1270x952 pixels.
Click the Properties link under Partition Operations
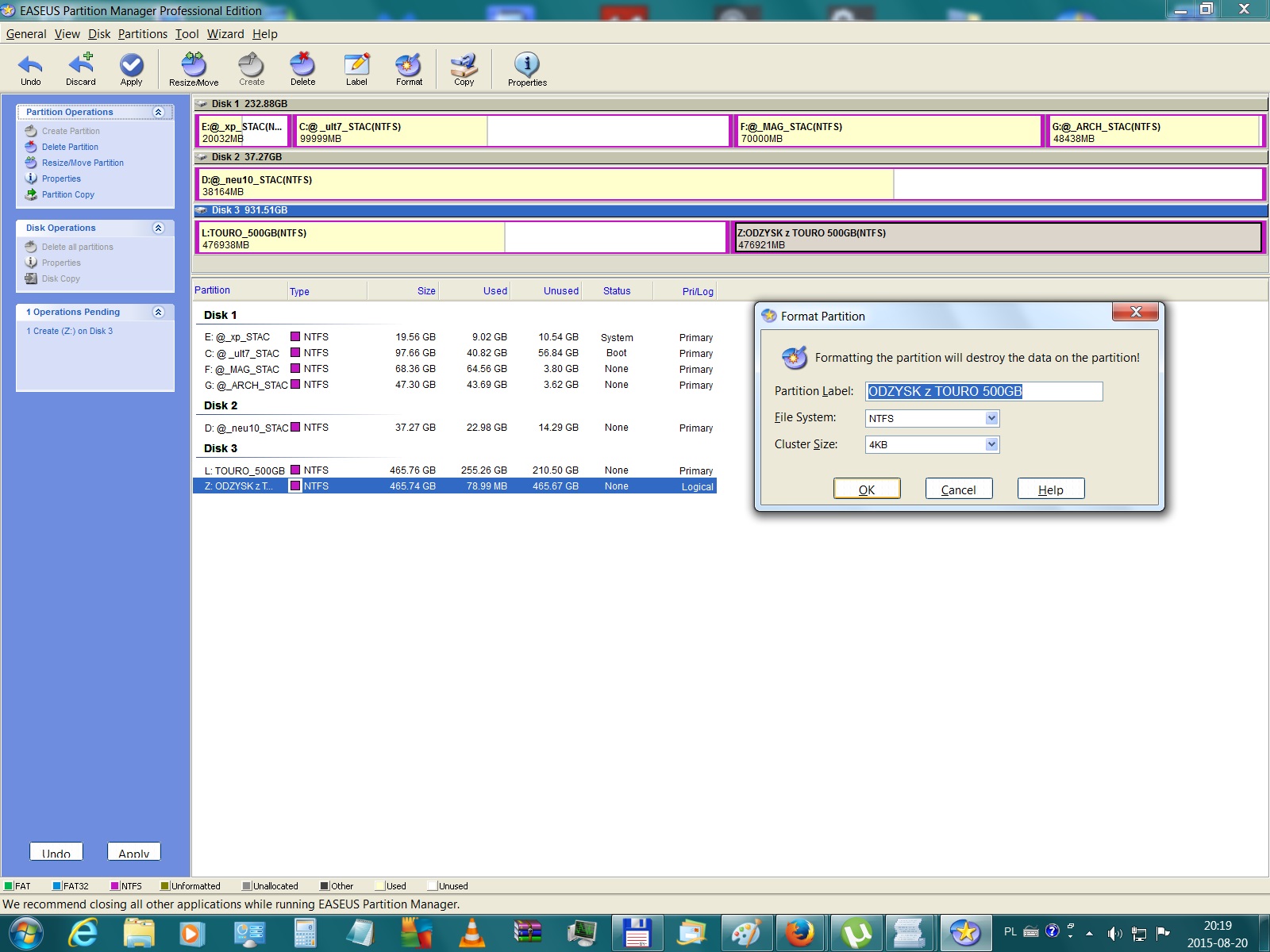(x=61, y=178)
